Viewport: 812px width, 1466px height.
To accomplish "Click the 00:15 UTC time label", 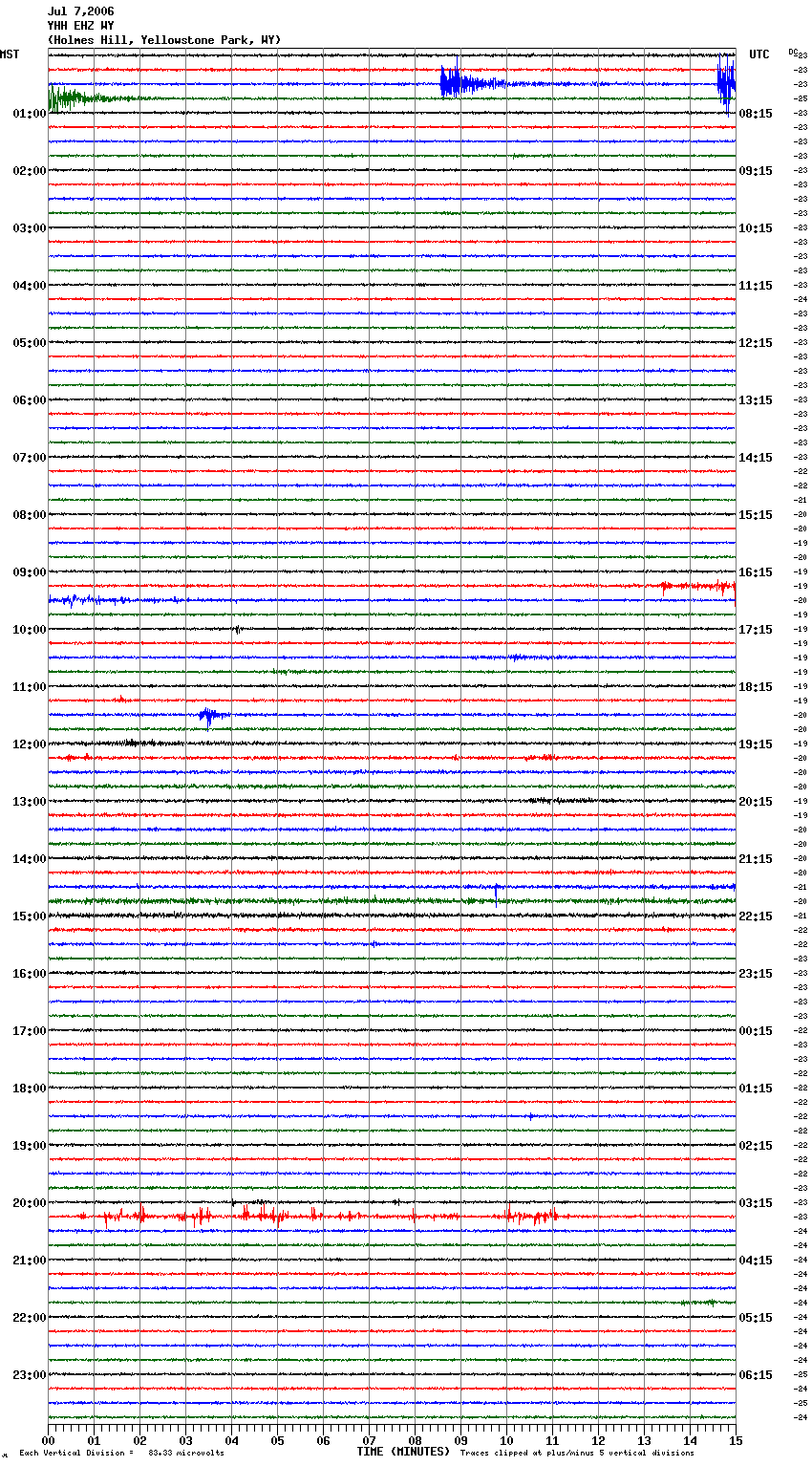I will click(756, 1031).
